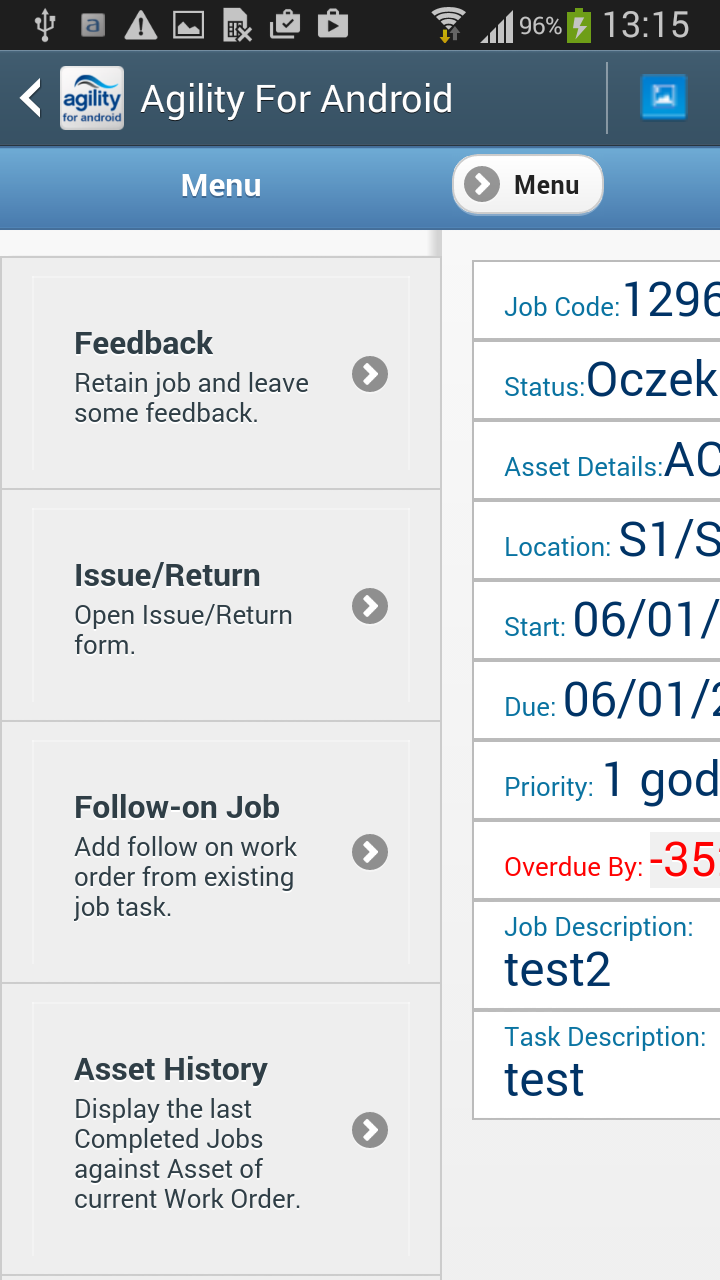Tap the Overdue By value in red

[x=684, y=860]
